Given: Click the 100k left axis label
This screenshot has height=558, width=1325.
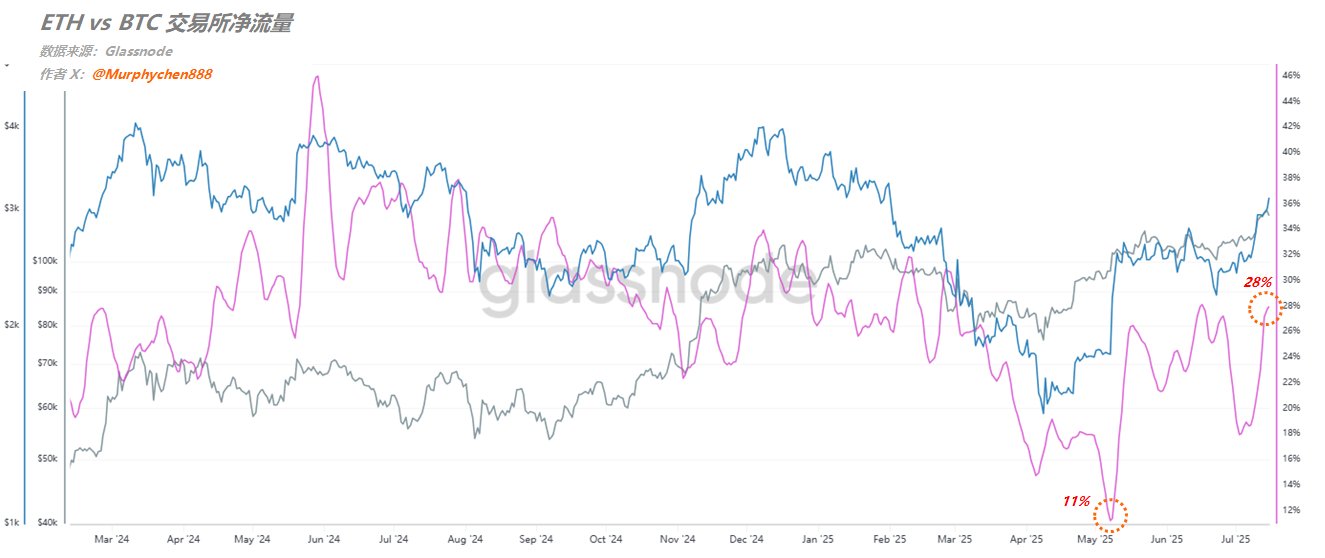Looking at the screenshot, I should 46,260.
